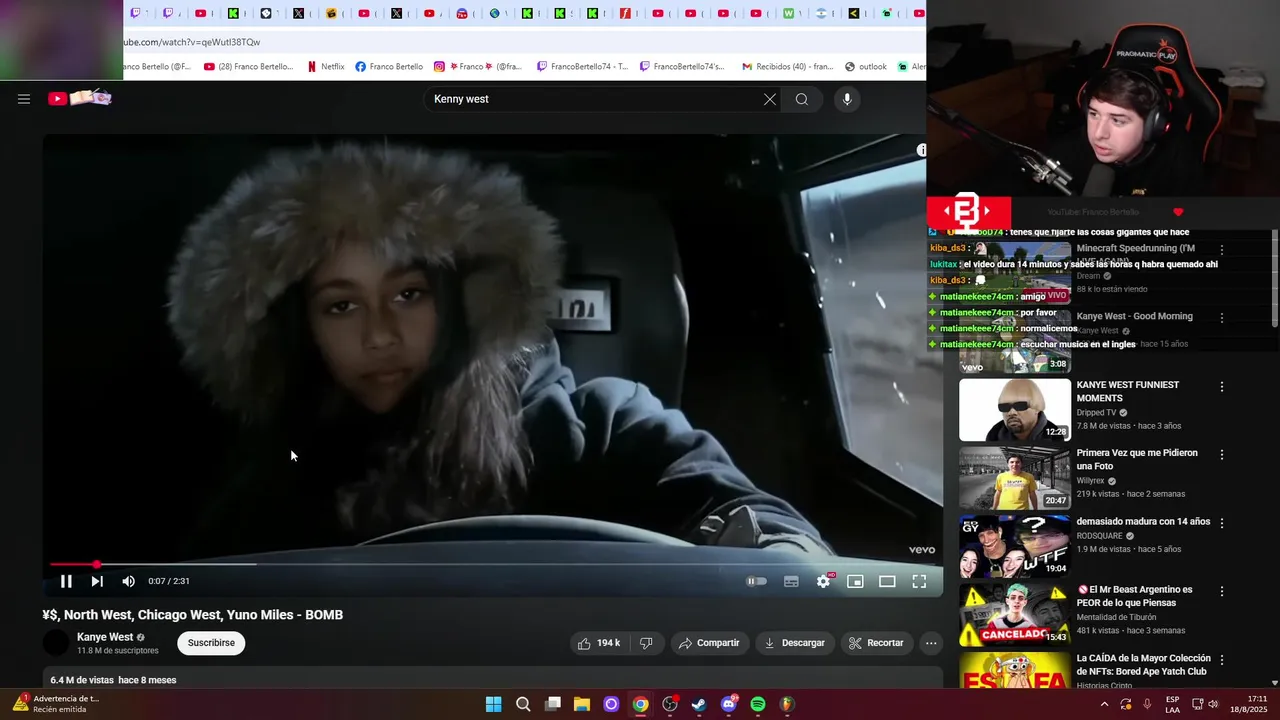The height and width of the screenshot is (720, 1280).
Task: Open options menu for KANYE WEST FUNNIEST MOMENTS
Action: coord(1221,386)
